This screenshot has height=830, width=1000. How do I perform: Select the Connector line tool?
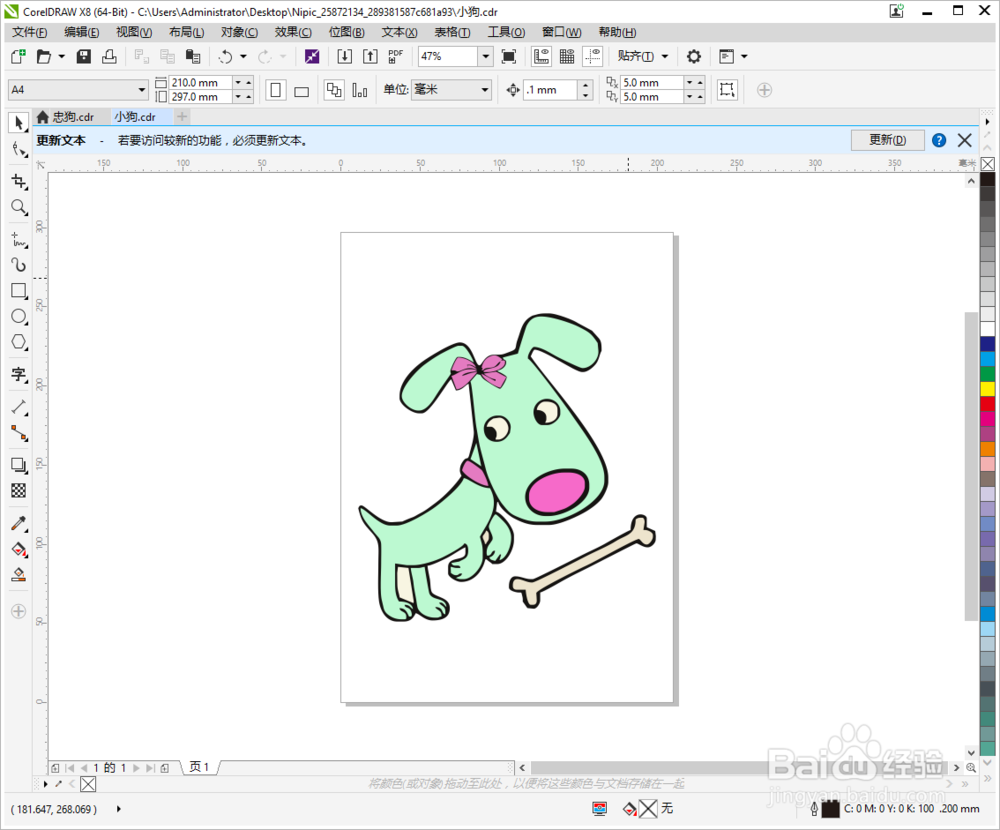point(18,433)
